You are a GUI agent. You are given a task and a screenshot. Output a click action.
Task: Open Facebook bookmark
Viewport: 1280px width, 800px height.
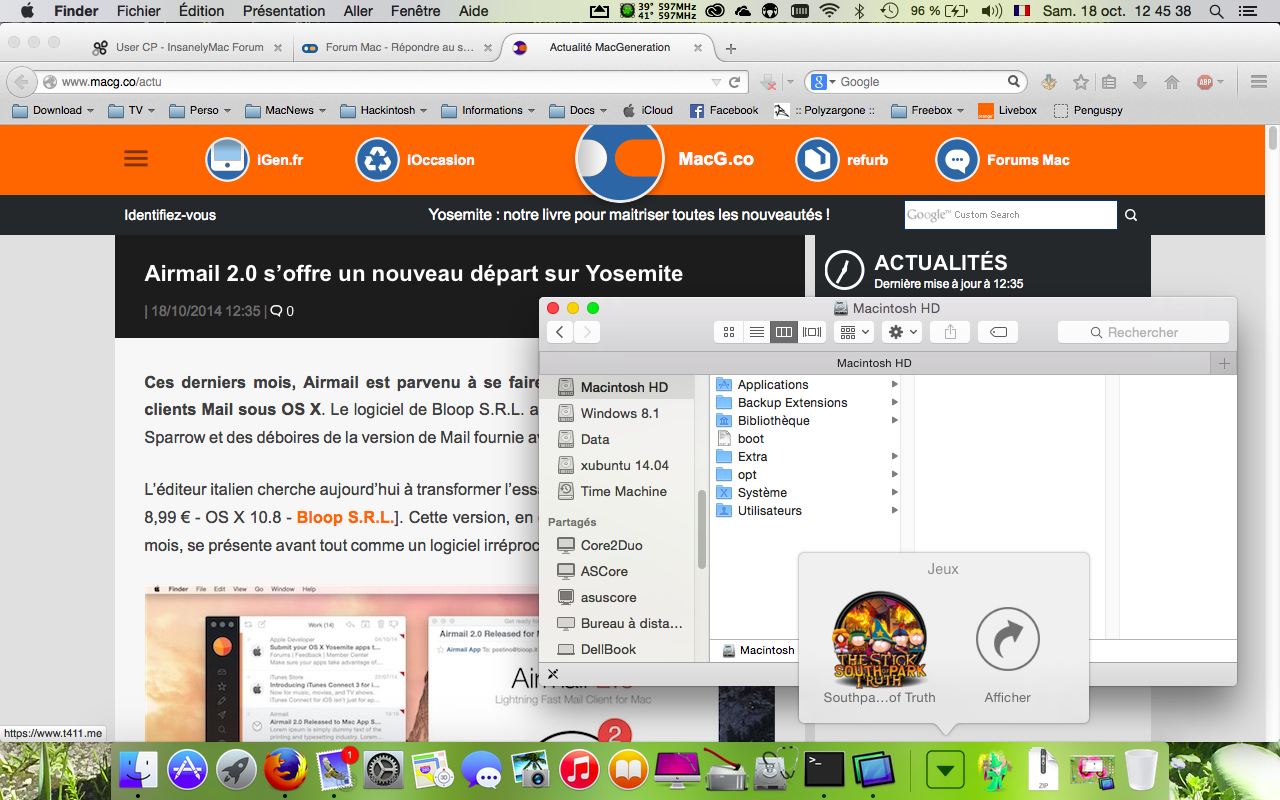tap(724, 110)
